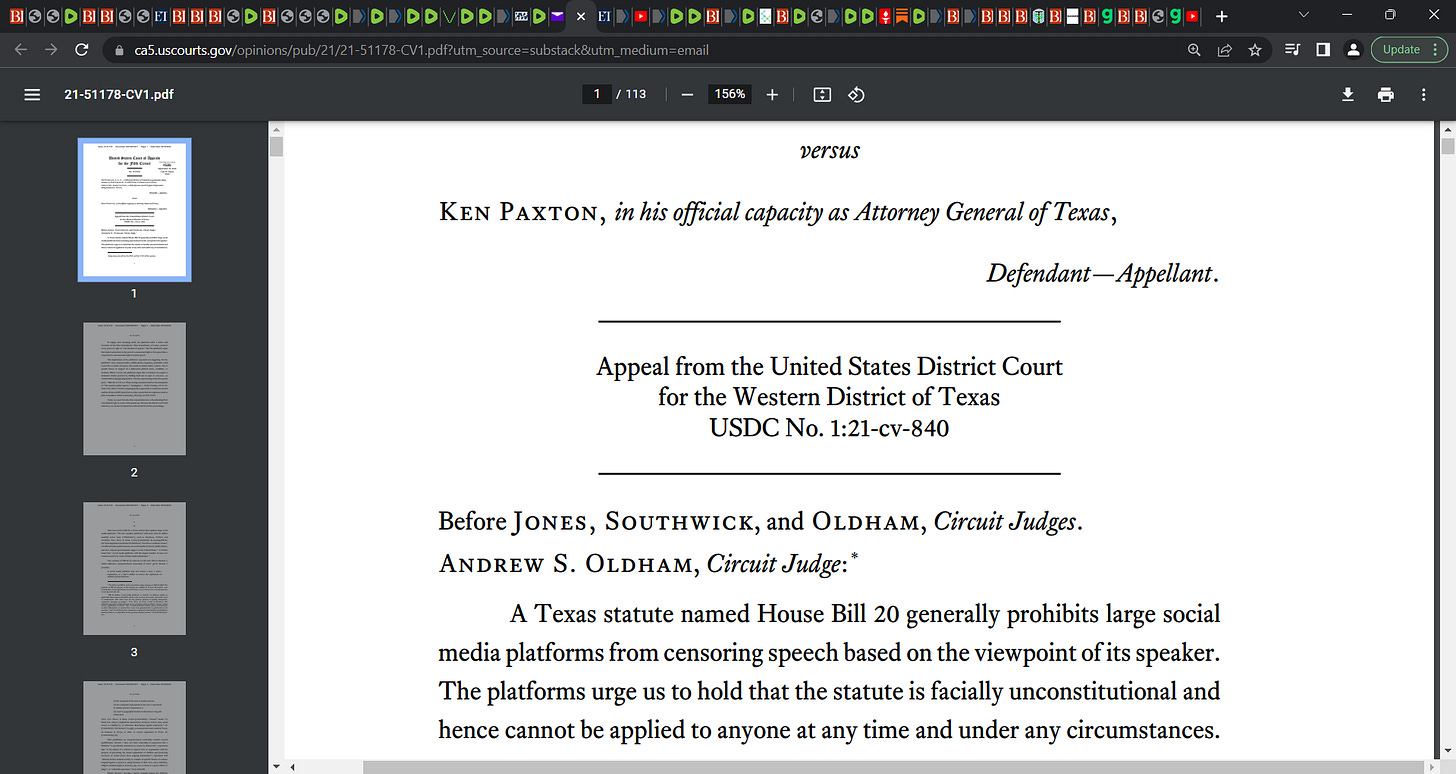Click the browser forward arrow
The width and height of the screenshot is (1456, 774).
[x=52, y=49]
